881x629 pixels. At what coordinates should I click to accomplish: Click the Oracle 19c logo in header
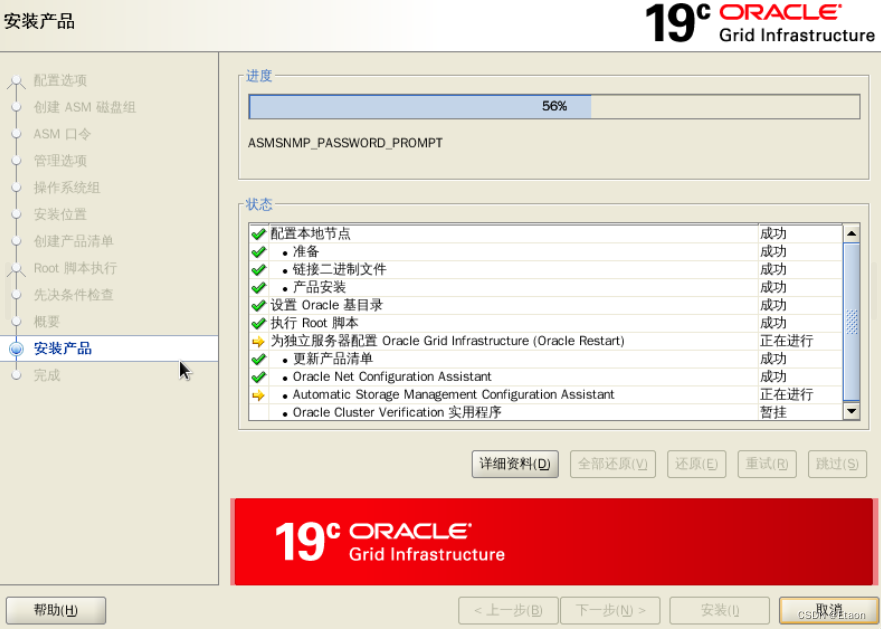point(760,23)
